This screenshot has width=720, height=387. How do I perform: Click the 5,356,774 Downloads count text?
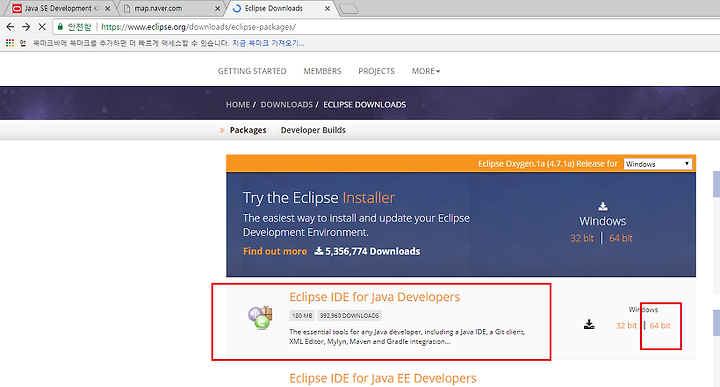pos(367,251)
